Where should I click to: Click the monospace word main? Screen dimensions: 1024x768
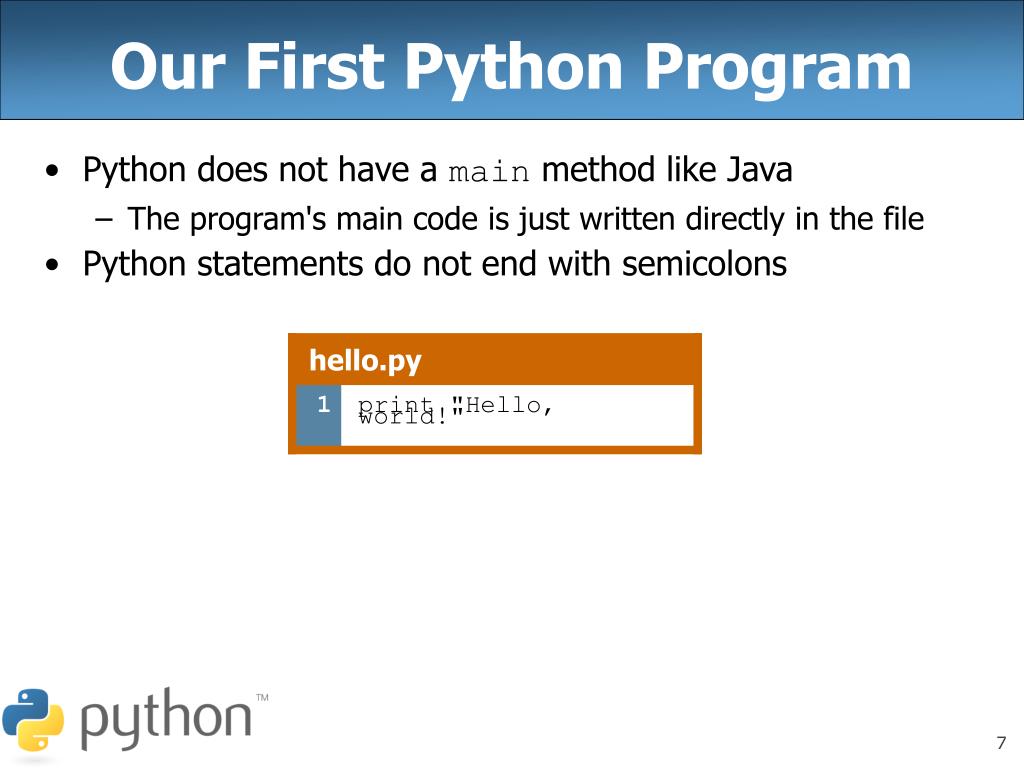[489, 172]
